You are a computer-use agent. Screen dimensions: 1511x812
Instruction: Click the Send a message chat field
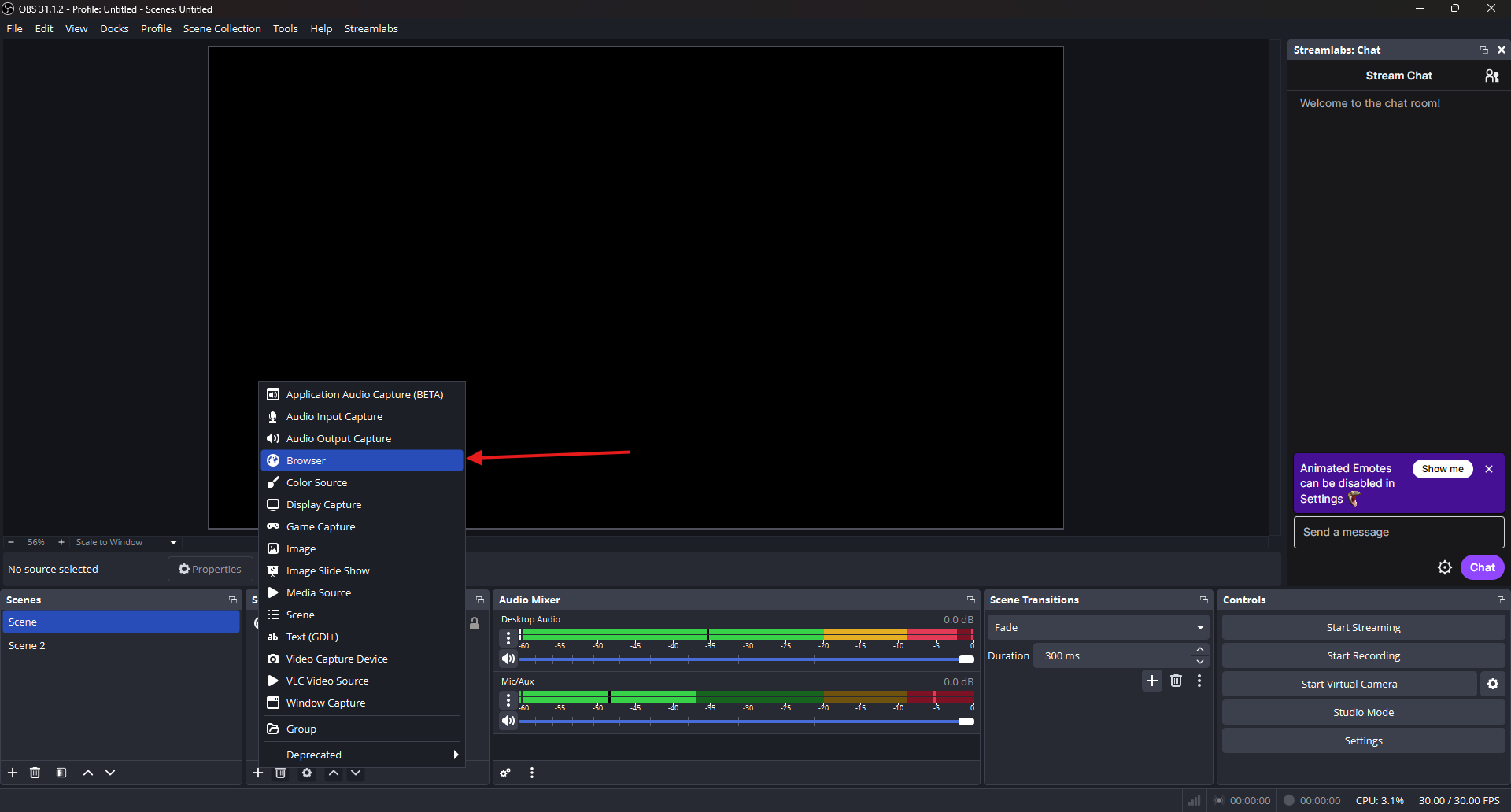click(1398, 532)
